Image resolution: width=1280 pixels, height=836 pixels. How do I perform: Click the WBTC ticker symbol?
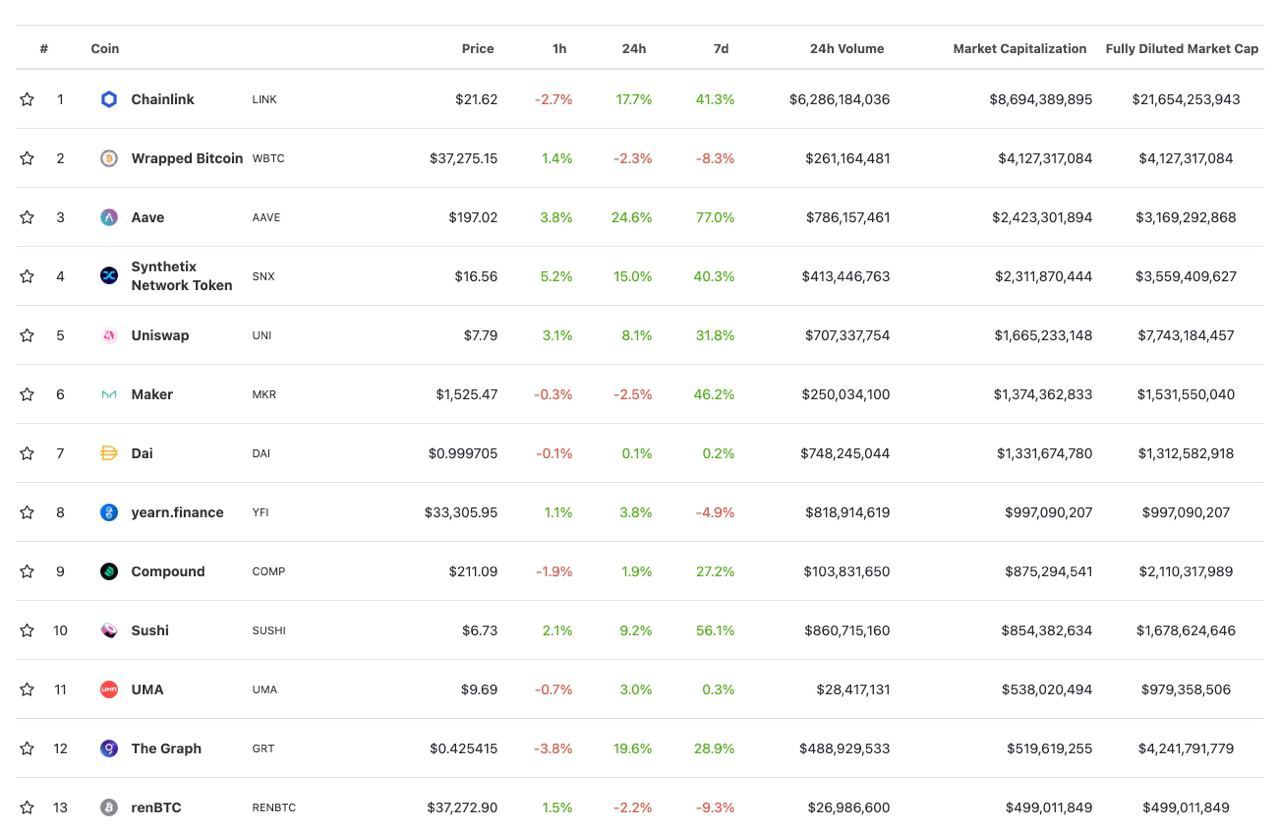pyautogui.click(x=268, y=159)
